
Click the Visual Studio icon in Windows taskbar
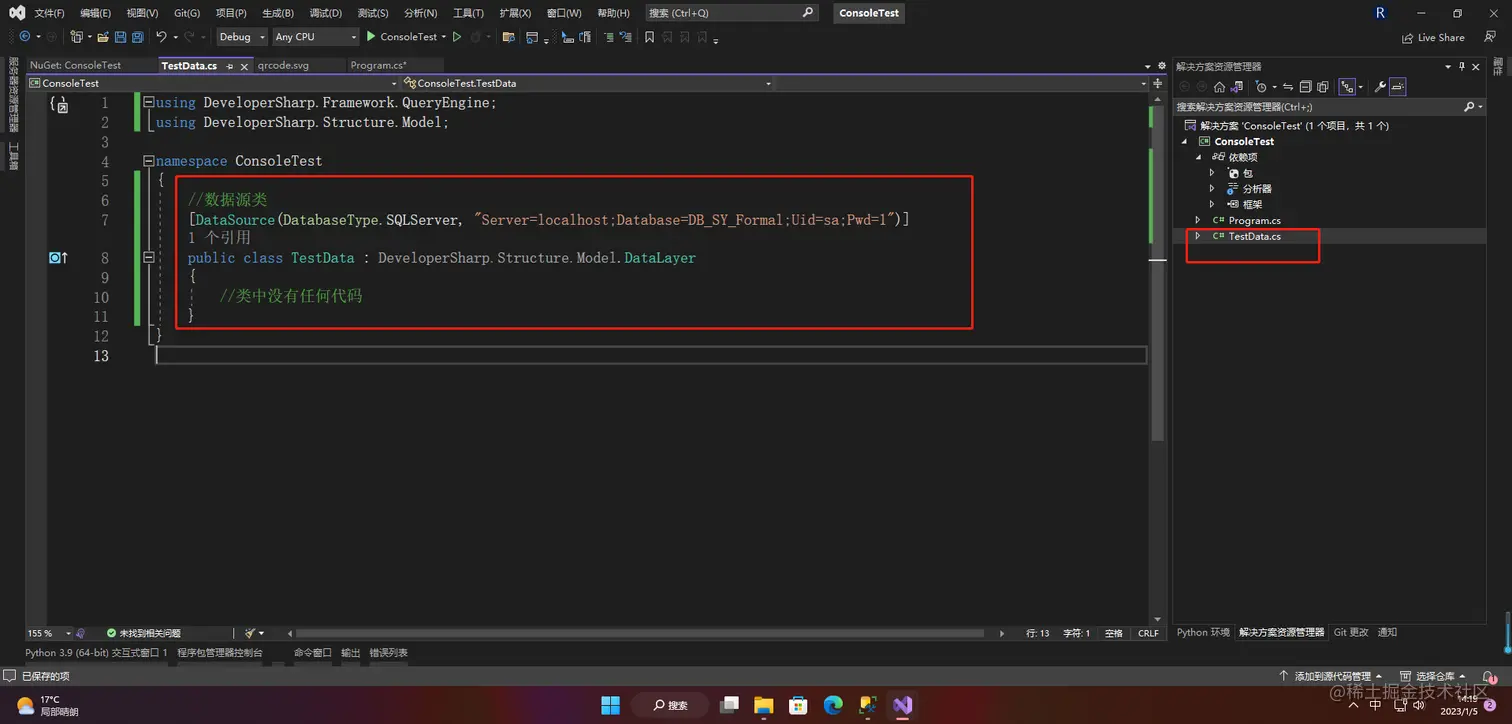[902, 705]
